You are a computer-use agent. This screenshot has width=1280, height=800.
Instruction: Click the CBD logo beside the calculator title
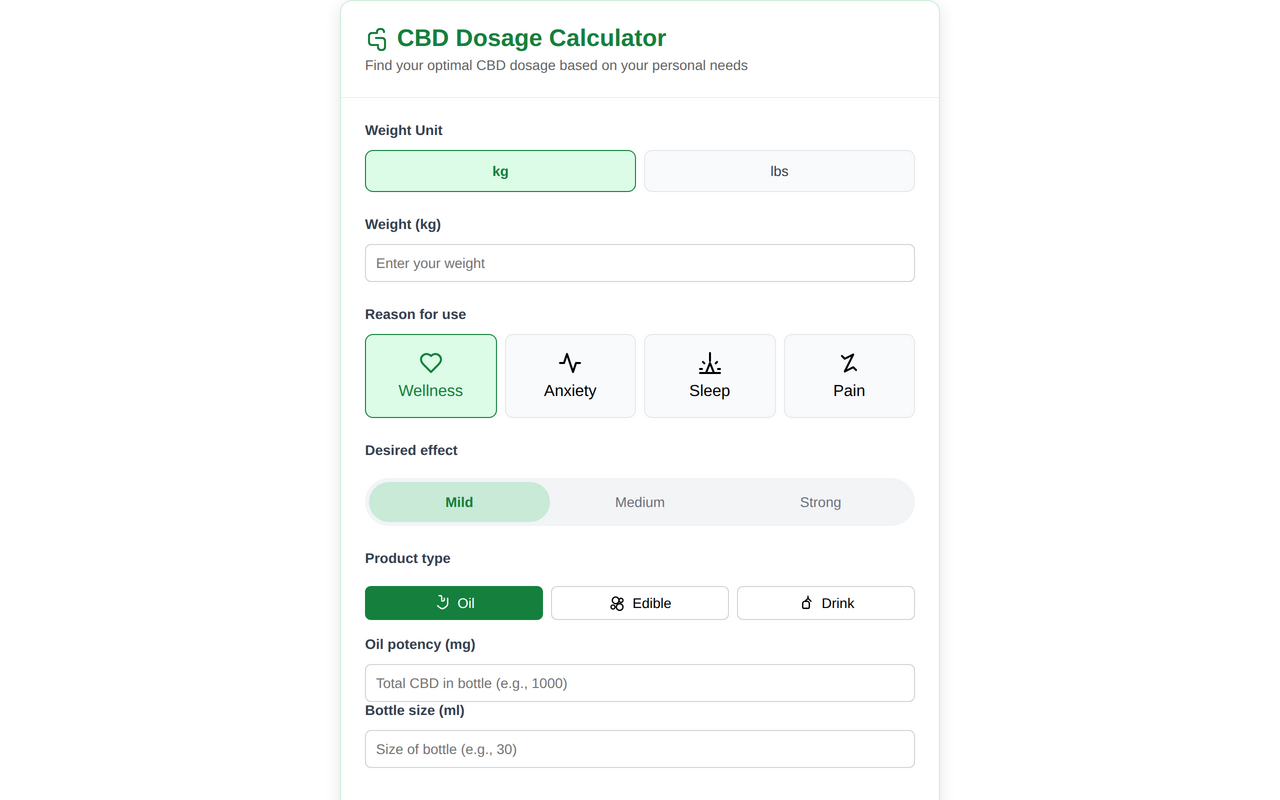click(x=376, y=39)
